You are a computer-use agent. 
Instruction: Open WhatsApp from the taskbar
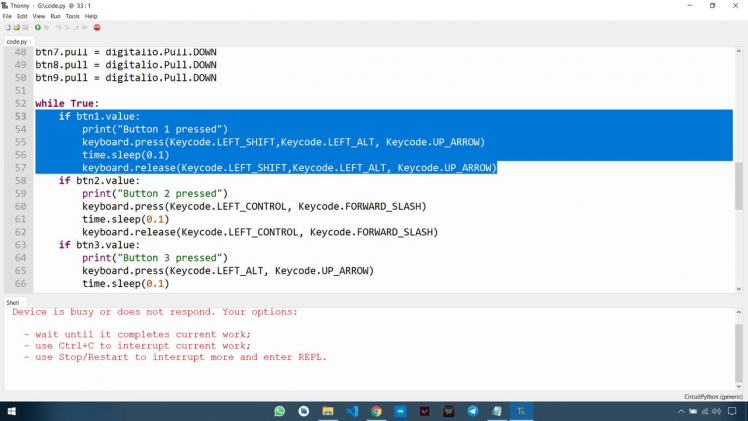(279, 411)
